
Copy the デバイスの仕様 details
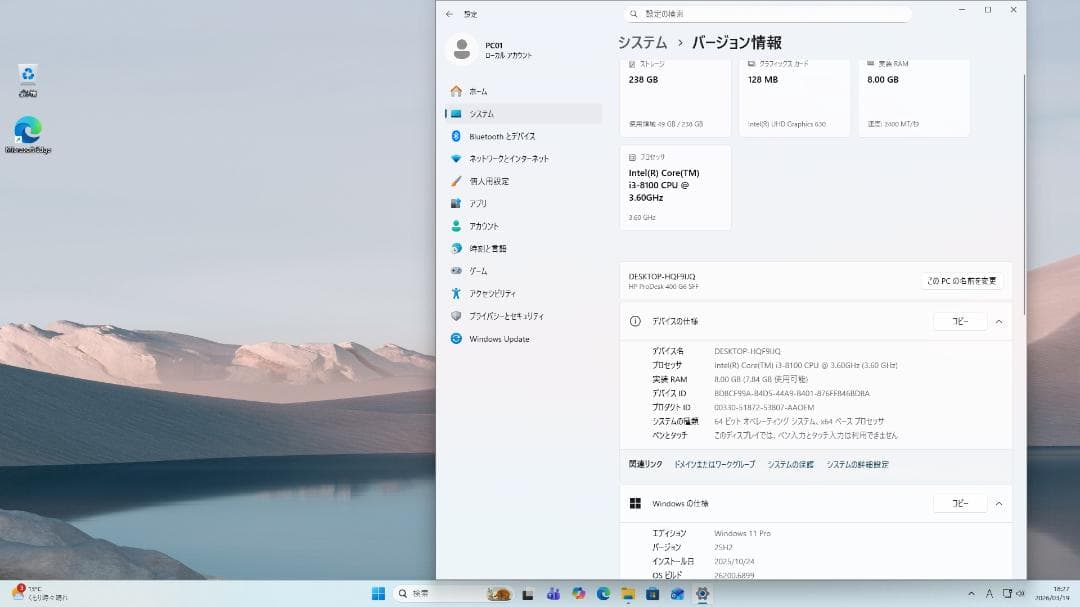pos(960,321)
